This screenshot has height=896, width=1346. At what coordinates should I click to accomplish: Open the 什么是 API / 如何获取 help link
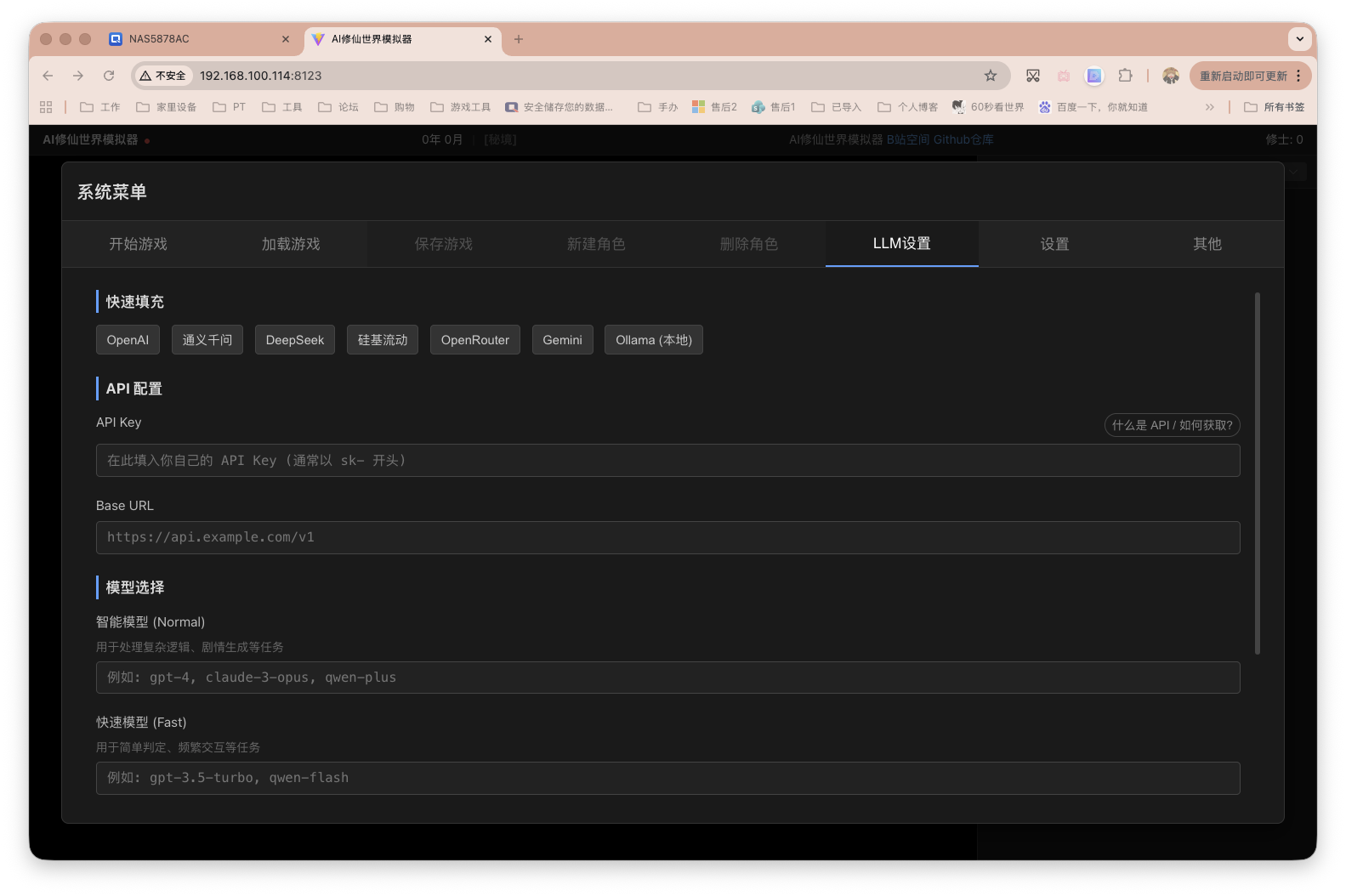[x=1172, y=425]
